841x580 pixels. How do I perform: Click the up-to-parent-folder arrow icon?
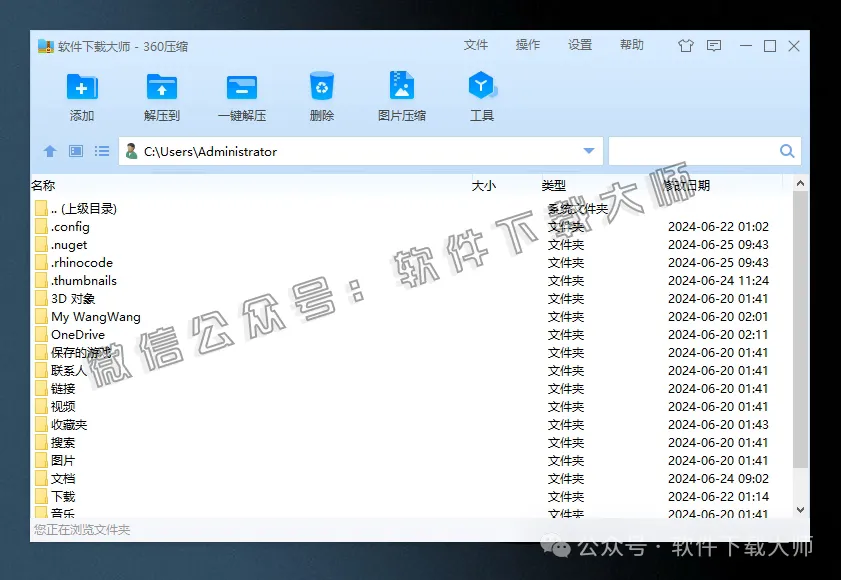coord(50,151)
